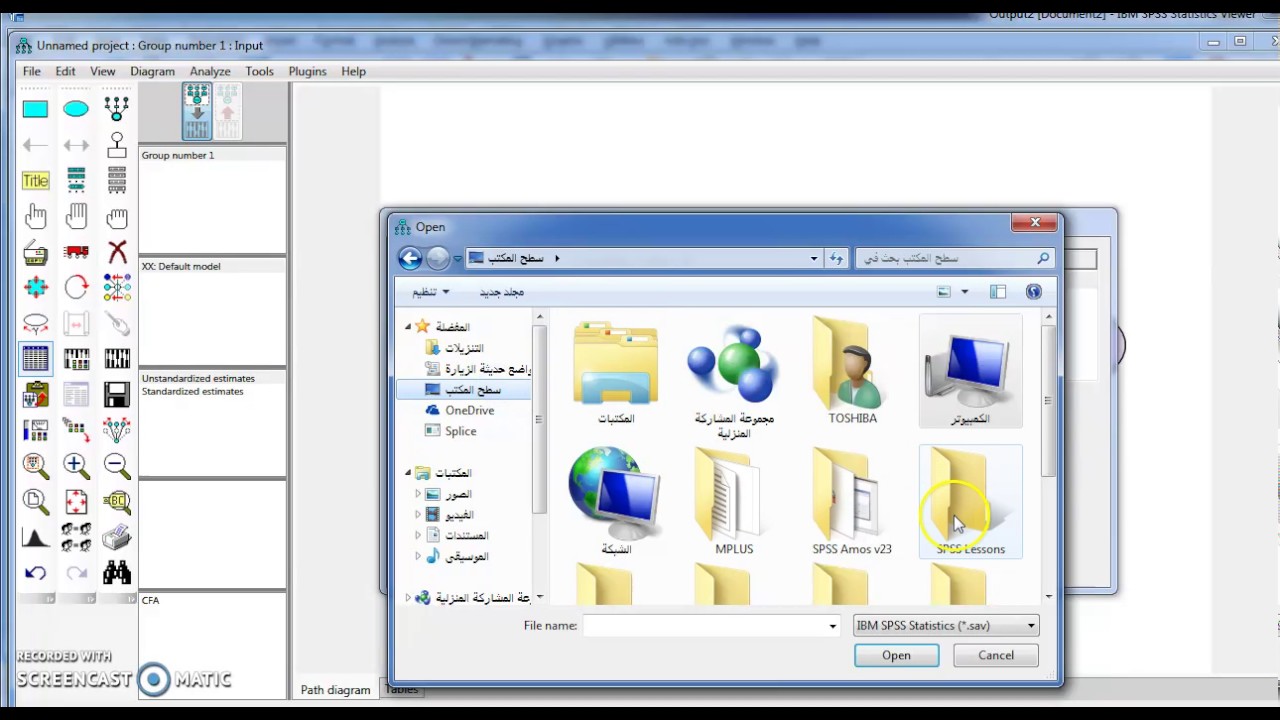The width and height of the screenshot is (1280, 720).
Task: Select Group number 1 in groups panel
Action: [178, 155]
